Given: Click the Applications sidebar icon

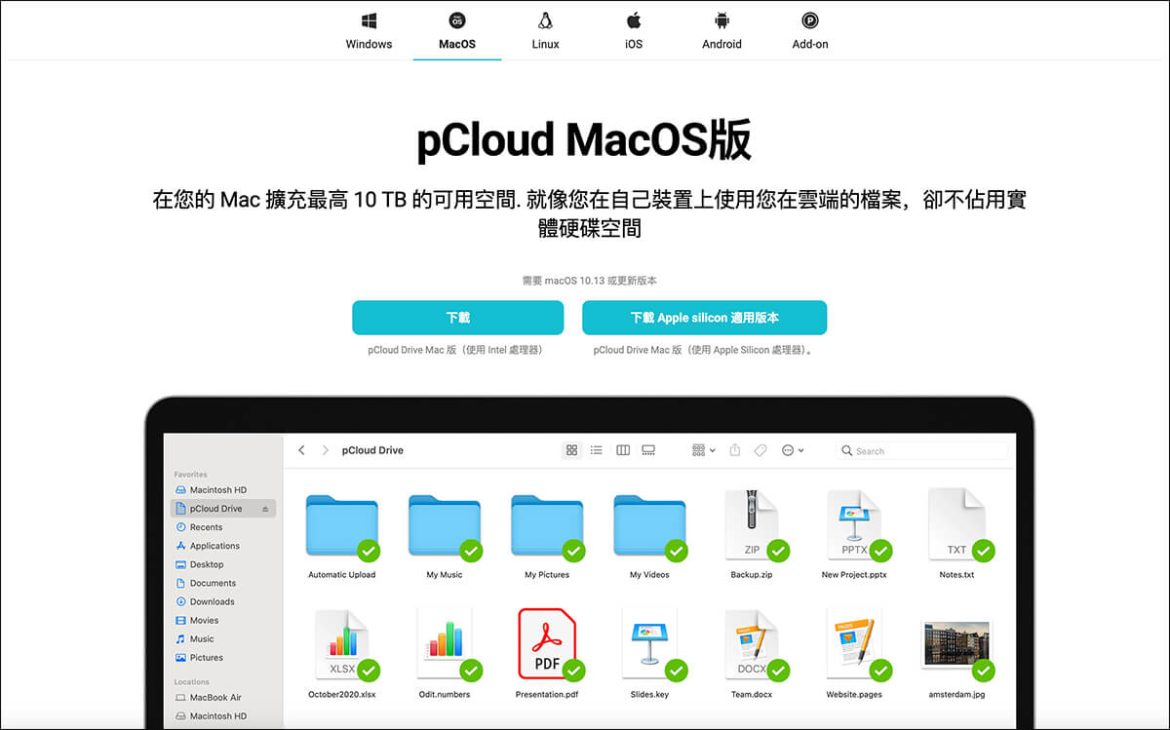Looking at the screenshot, I should (x=182, y=545).
